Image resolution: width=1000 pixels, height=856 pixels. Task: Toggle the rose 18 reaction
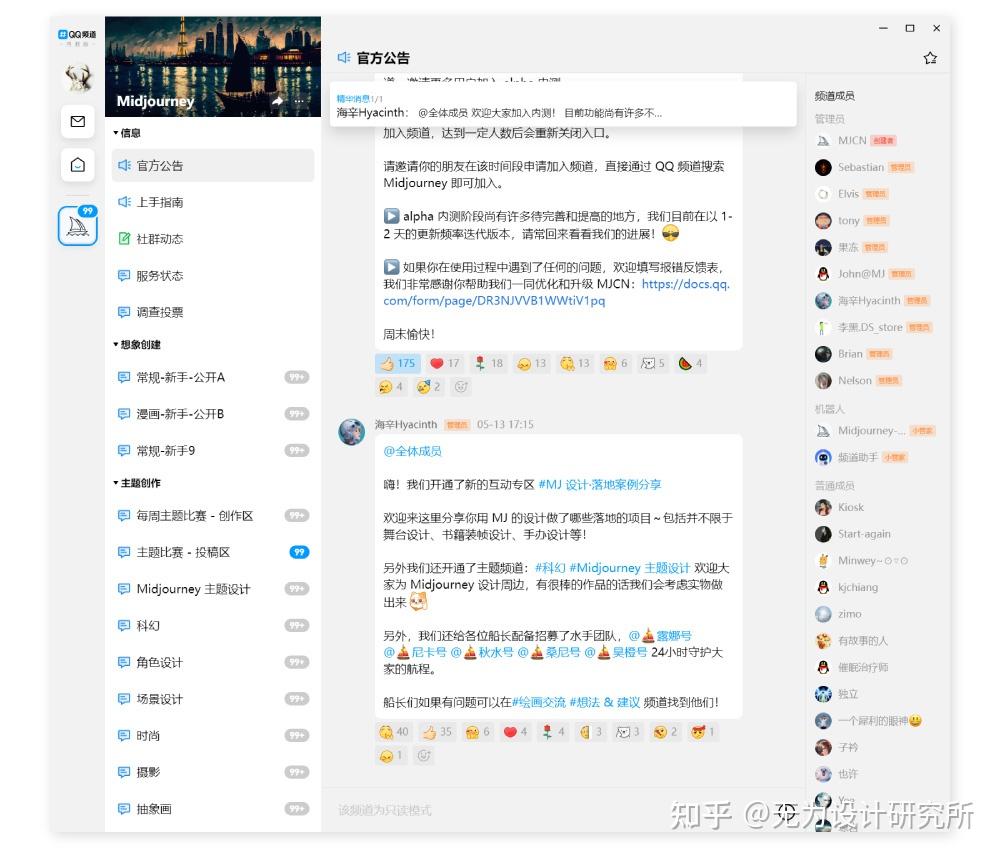click(489, 364)
